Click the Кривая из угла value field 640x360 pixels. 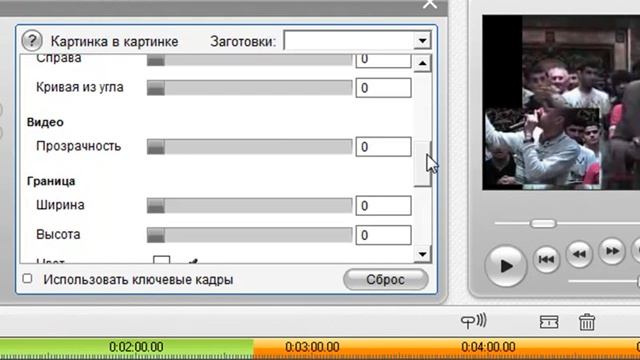click(383, 88)
